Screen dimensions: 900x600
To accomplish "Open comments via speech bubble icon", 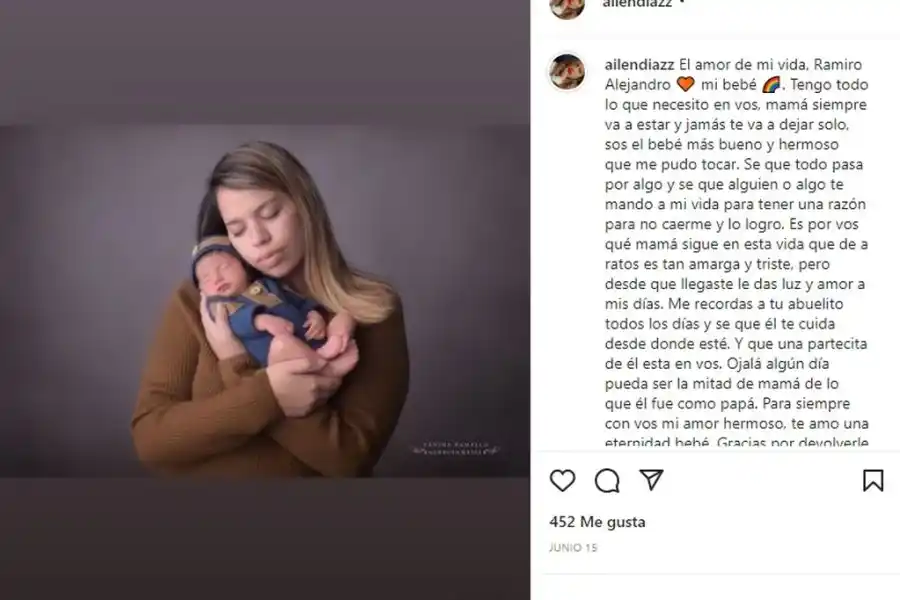I will coord(607,481).
